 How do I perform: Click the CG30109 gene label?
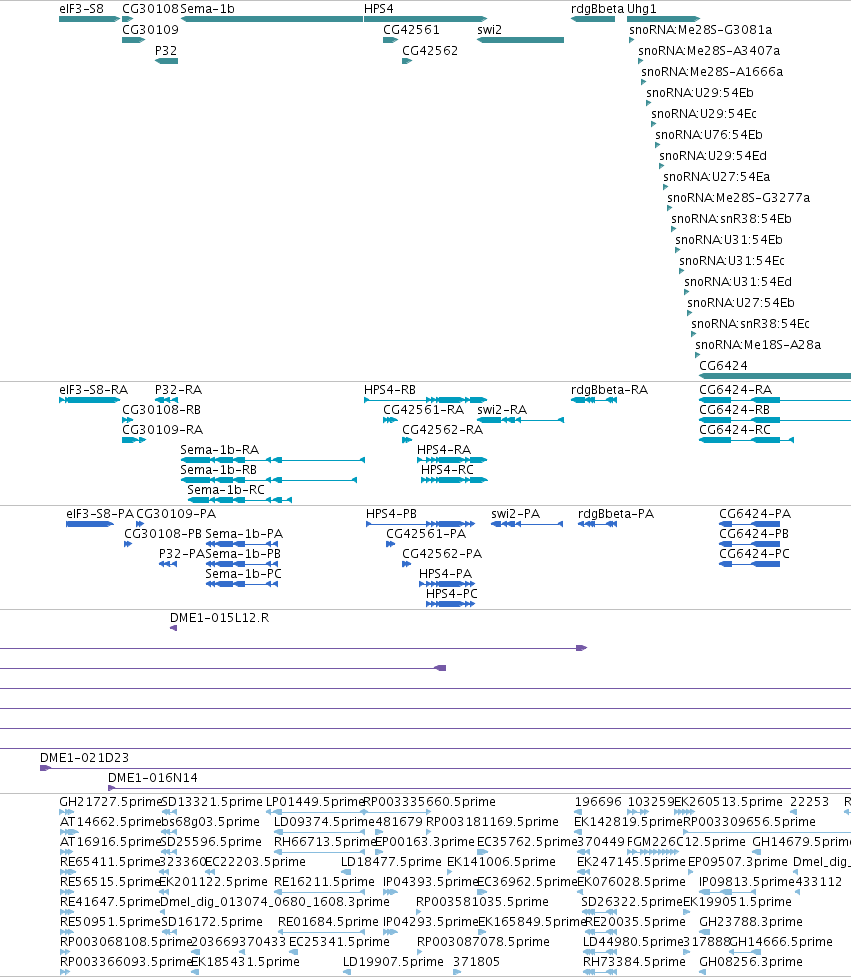click(x=150, y=30)
